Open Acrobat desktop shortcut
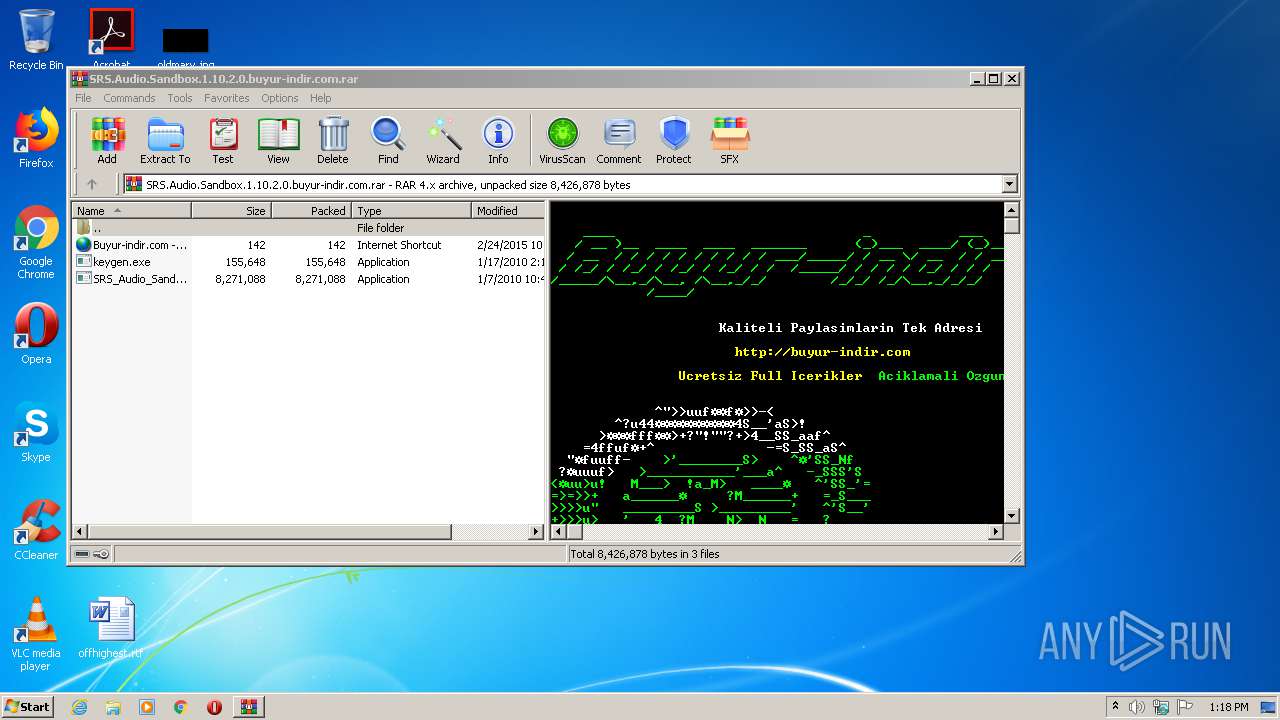The image size is (1280, 720). coord(111,38)
